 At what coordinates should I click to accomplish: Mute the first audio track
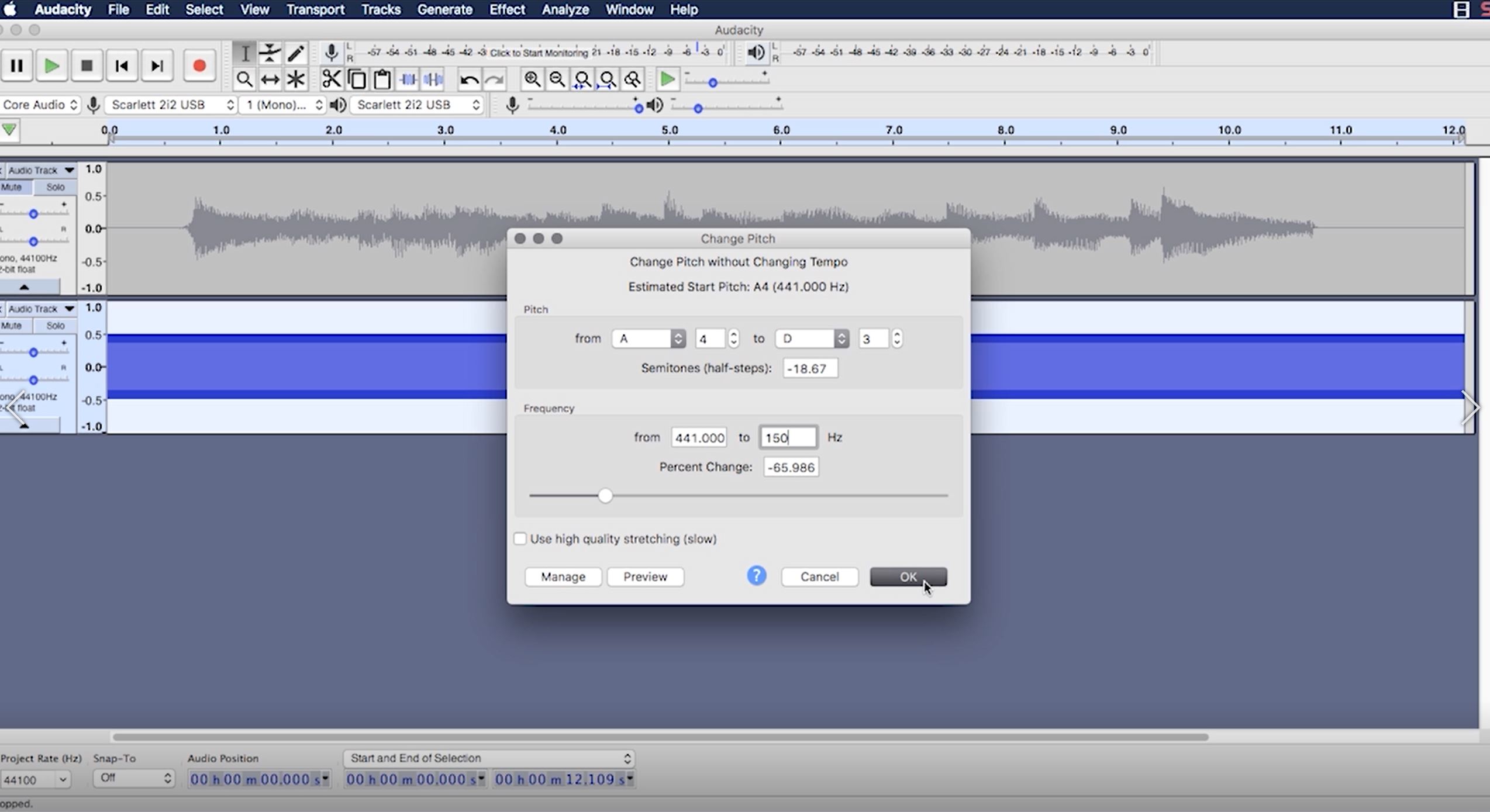(12, 187)
